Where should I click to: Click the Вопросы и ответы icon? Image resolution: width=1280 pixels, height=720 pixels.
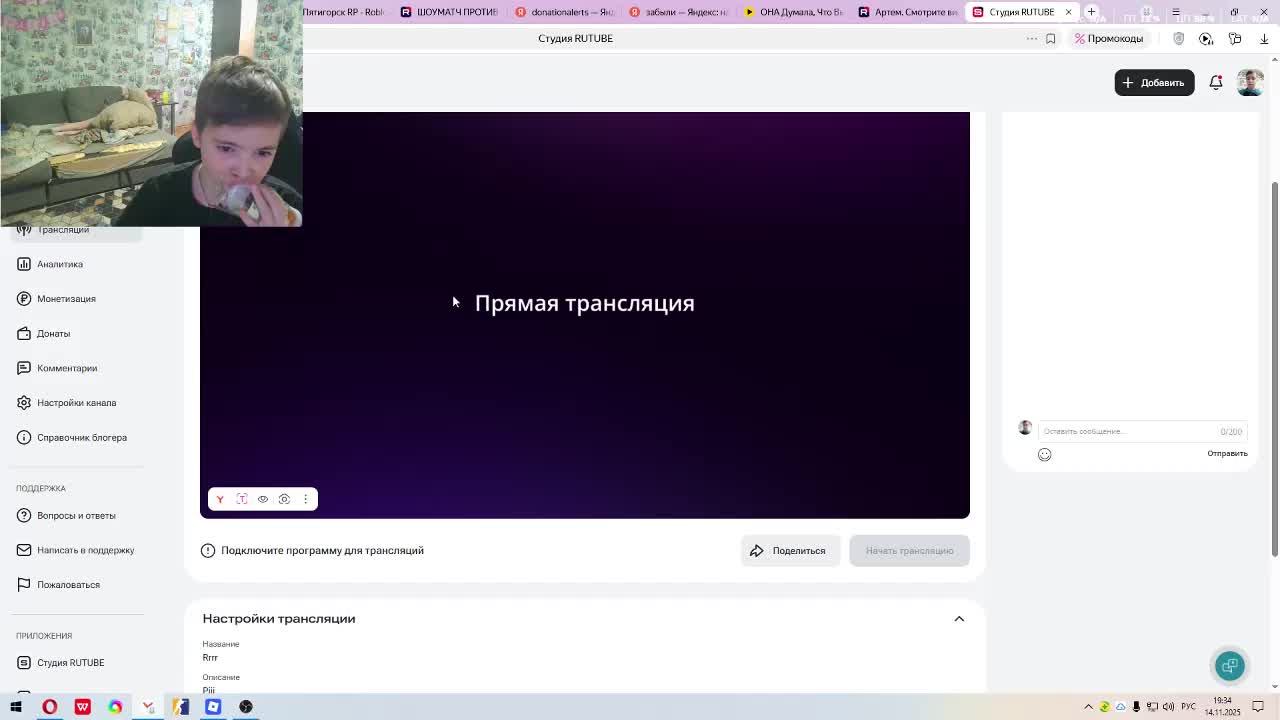click(23, 515)
